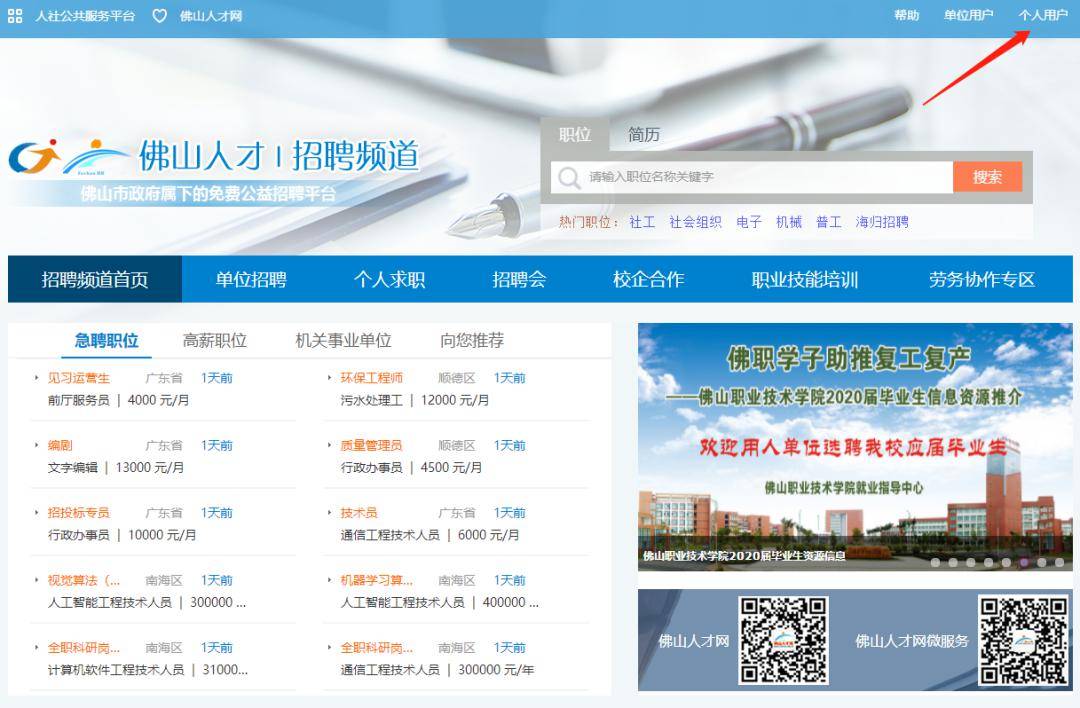Open 招聘会 in navigation bar
Image resolution: width=1080 pixels, height=708 pixels.
519,279
